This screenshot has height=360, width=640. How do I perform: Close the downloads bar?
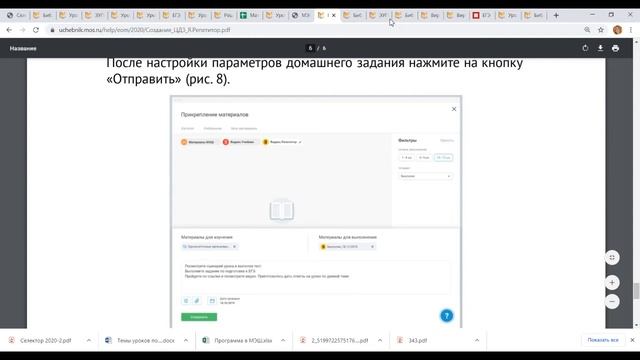tap(632, 340)
